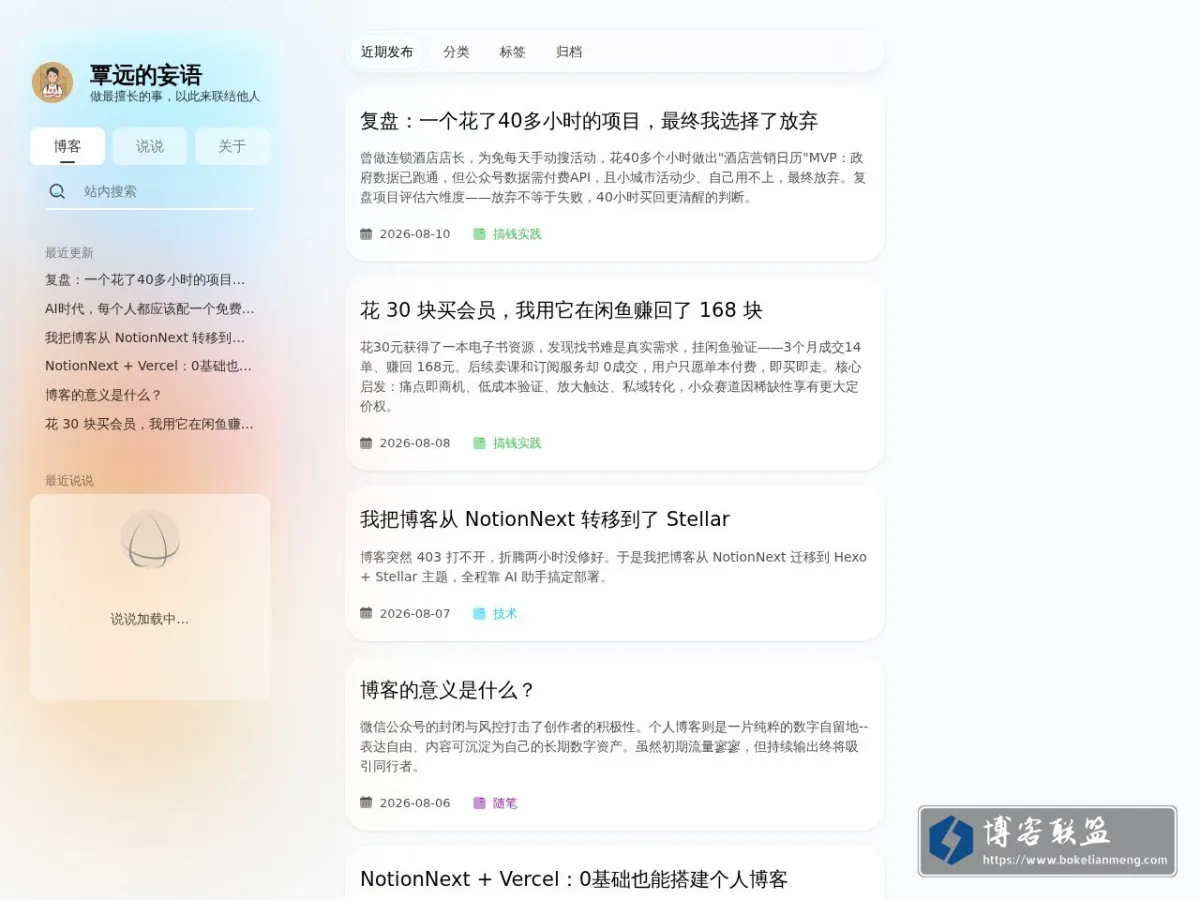The height and width of the screenshot is (900, 1200).
Task: Click the 技术 category label
Action: (x=505, y=614)
